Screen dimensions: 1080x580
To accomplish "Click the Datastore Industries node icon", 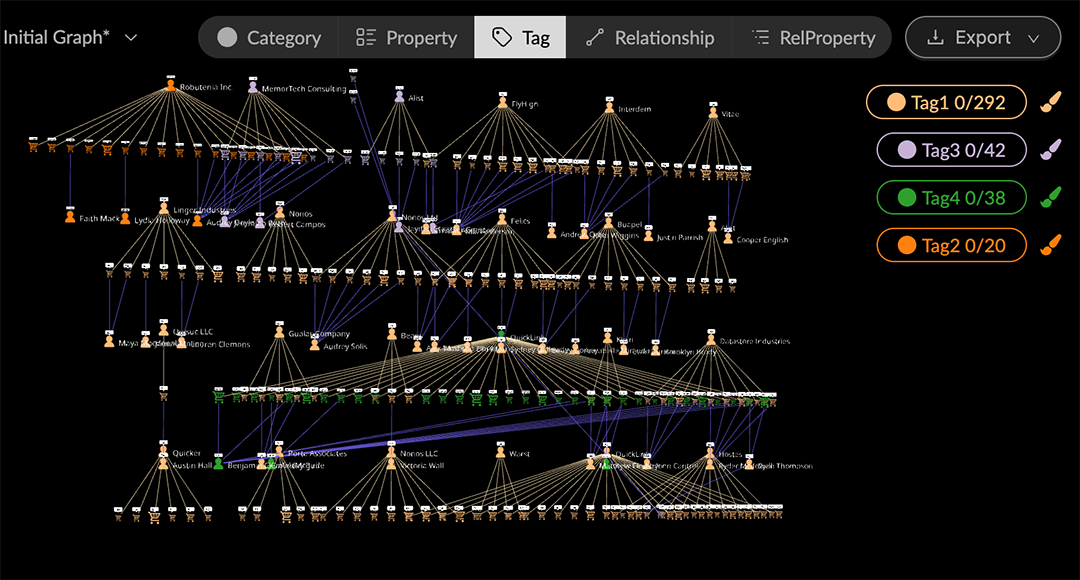I will [x=711, y=341].
